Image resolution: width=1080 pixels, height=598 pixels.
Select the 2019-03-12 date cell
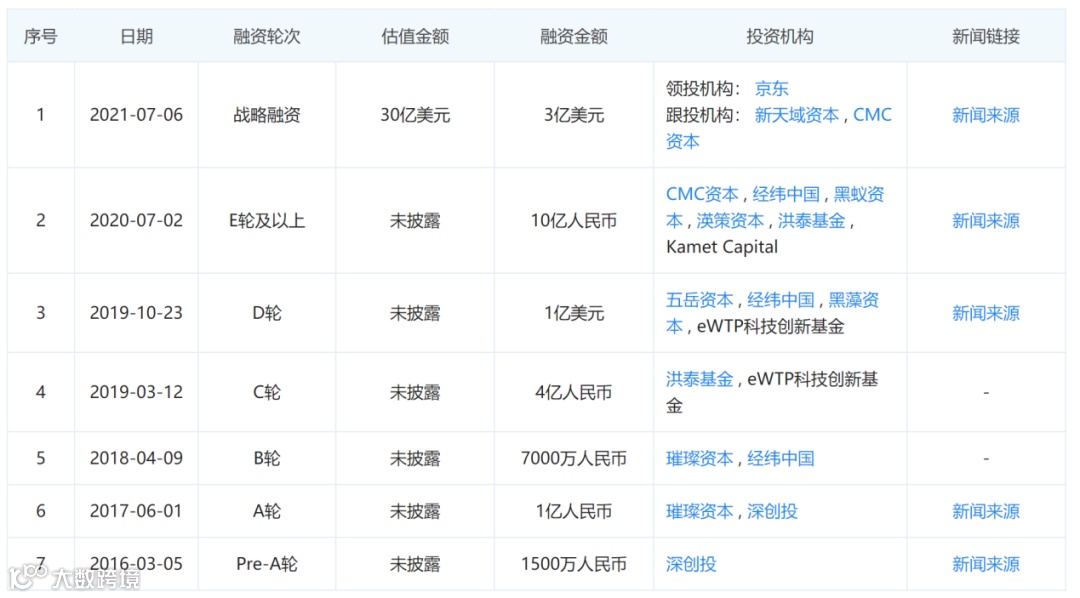point(136,392)
